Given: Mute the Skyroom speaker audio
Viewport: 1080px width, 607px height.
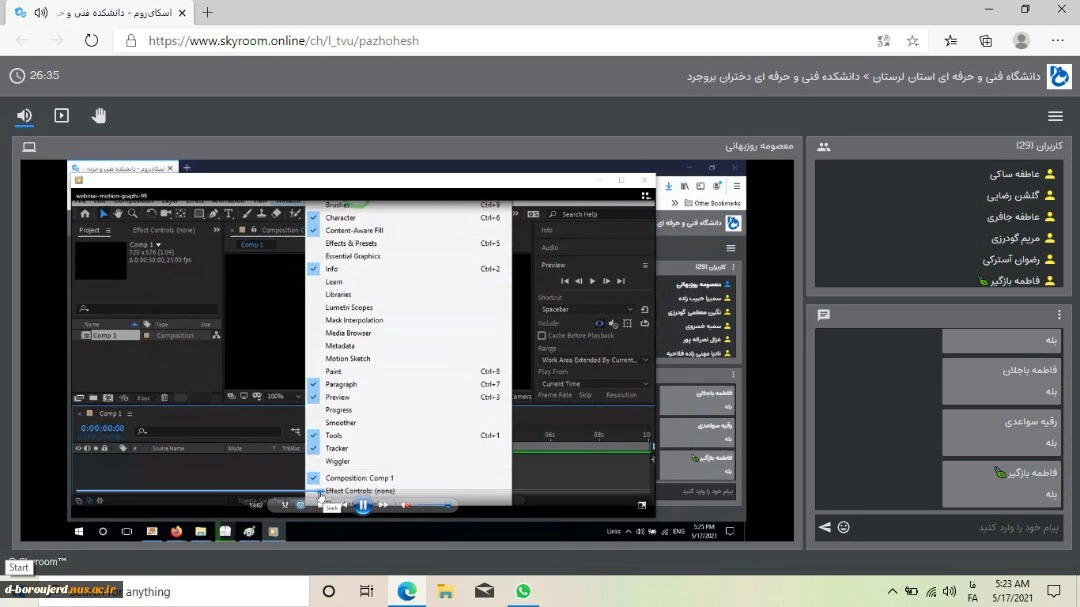Looking at the screenshot, I should coord(24,116).
